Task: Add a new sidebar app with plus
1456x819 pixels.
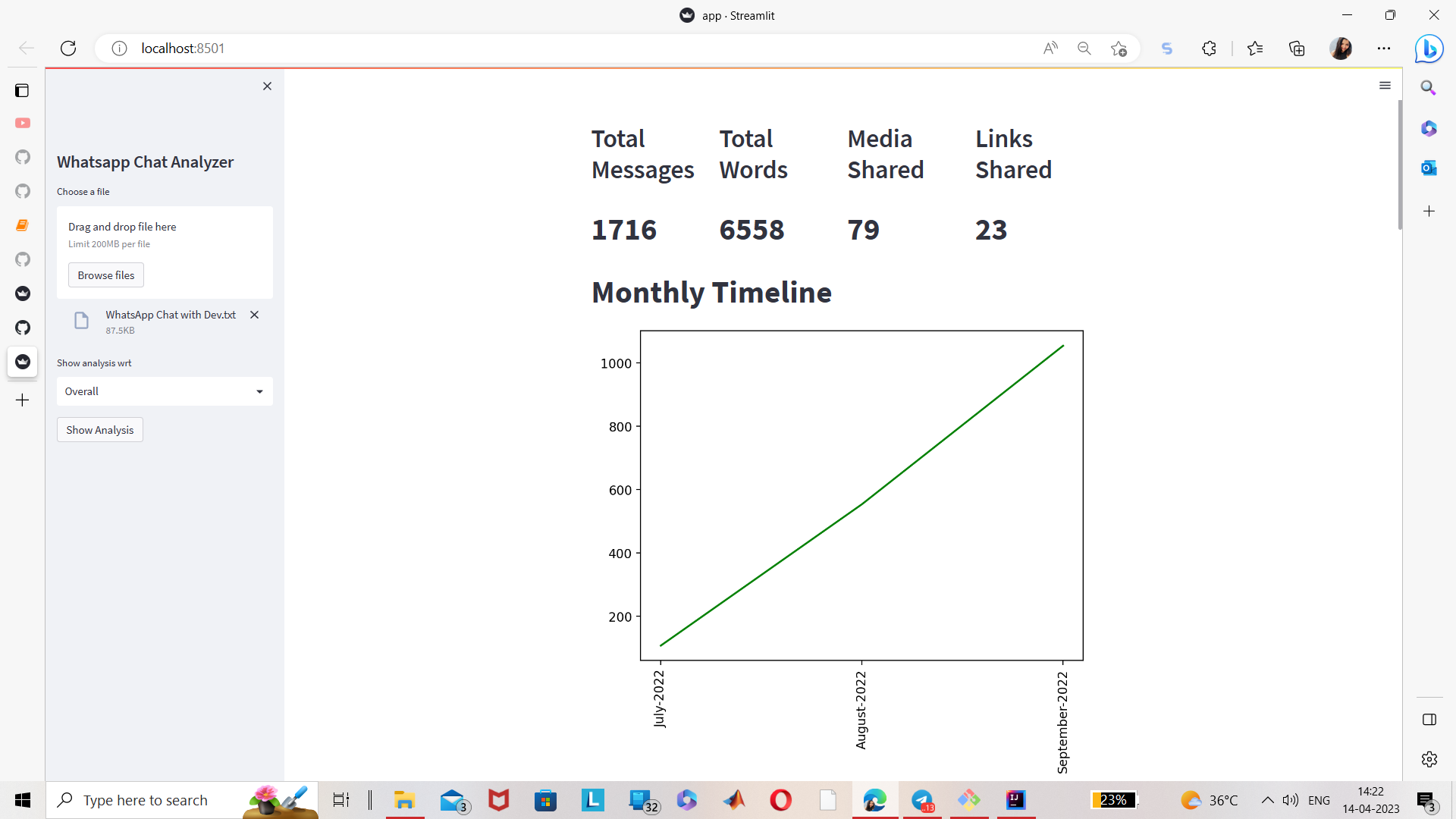Action: [x=1429, y=211]
